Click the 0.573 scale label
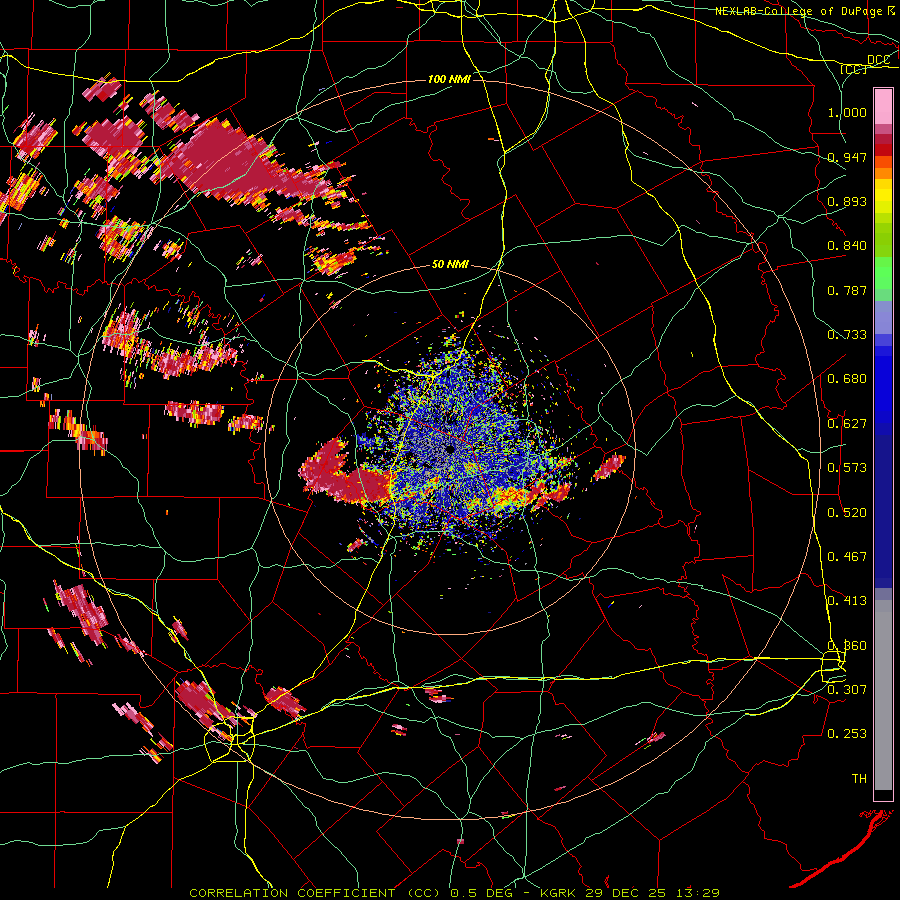This screenshot has width=900, height=900. pyautogui.click(x=847, y=468)
